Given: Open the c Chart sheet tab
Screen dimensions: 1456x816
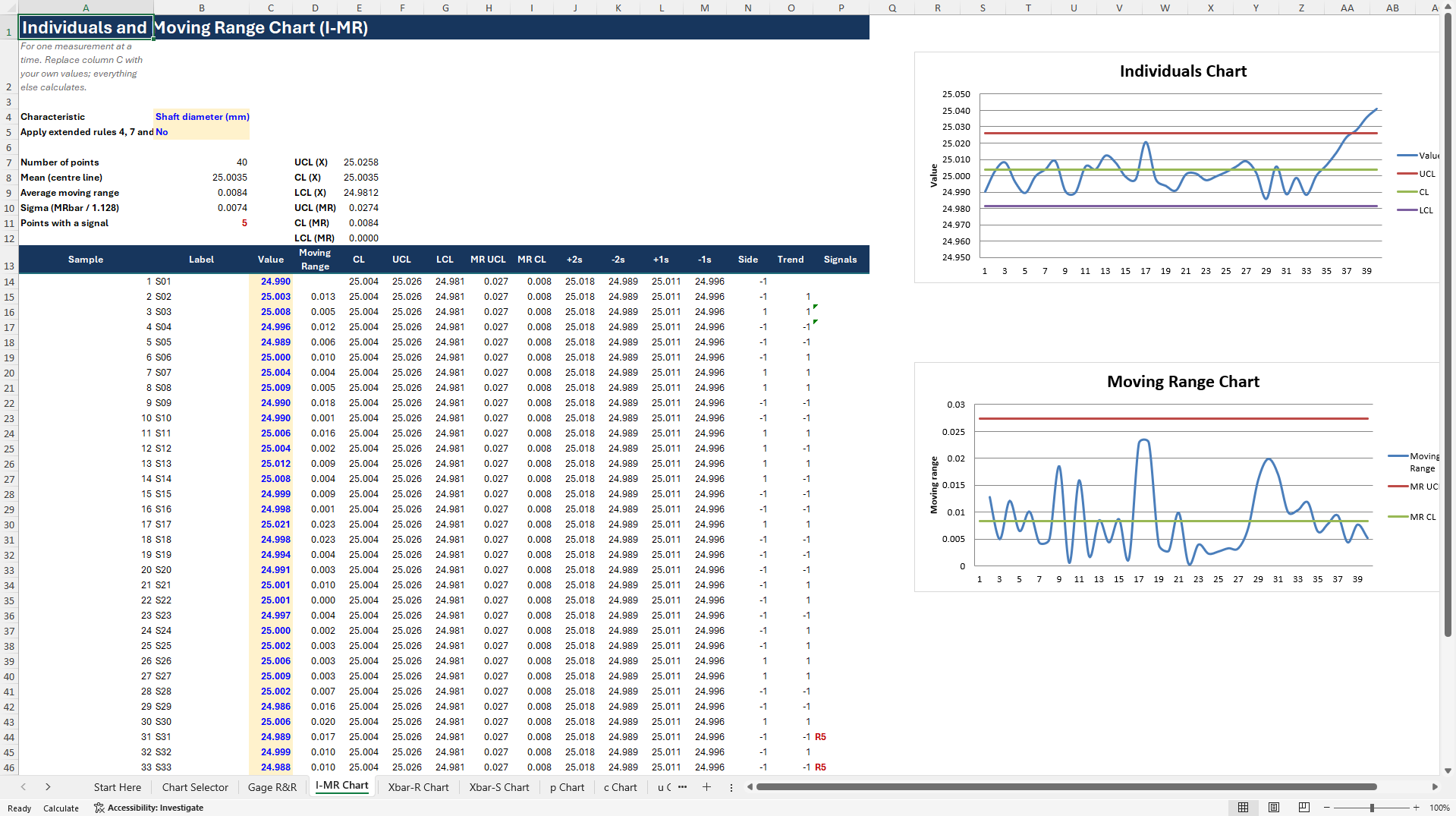Looking at the screenshot, I should 621,787.
